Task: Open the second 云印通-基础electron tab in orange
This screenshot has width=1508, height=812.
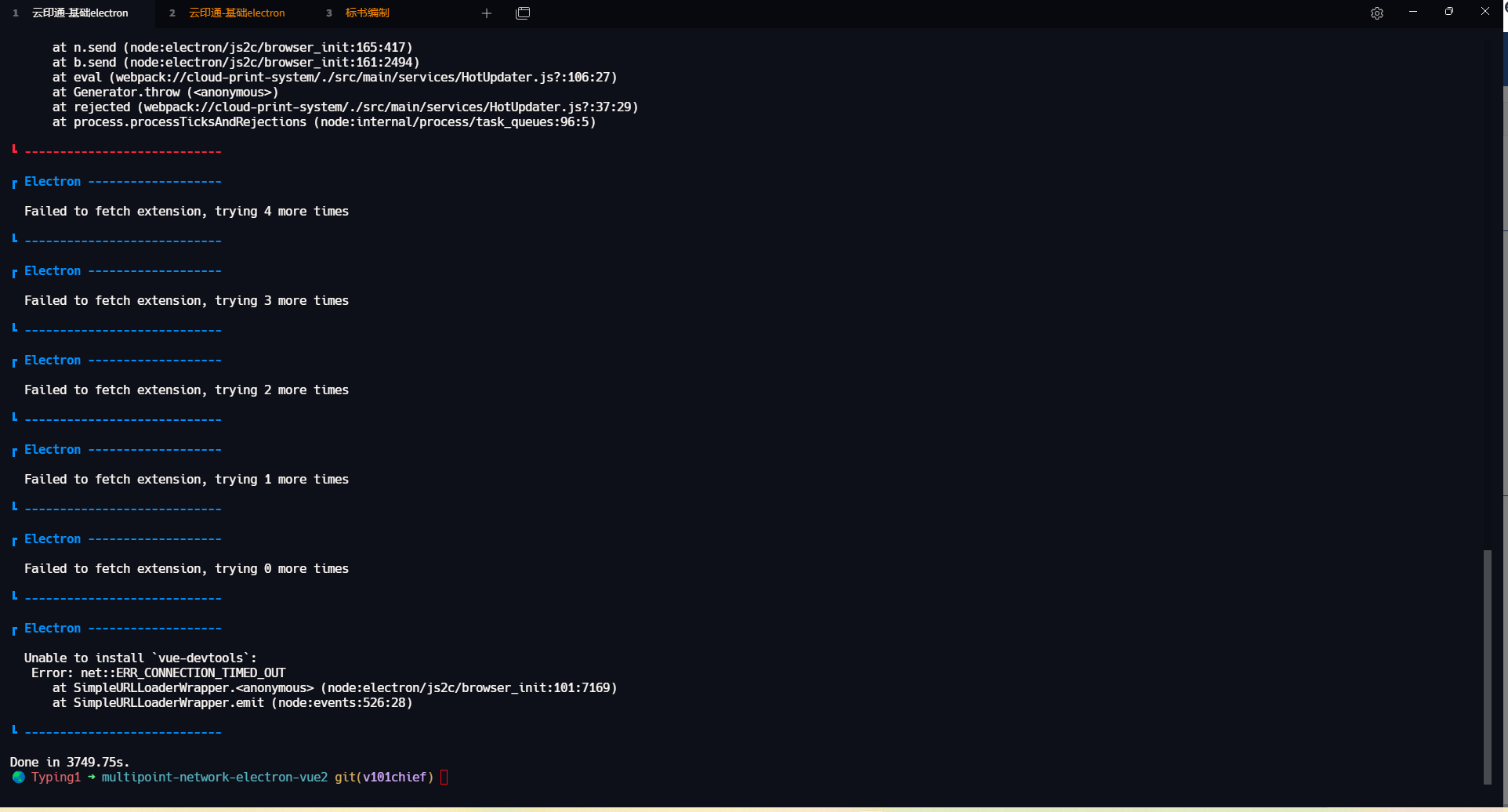Action: pos(237,13)
